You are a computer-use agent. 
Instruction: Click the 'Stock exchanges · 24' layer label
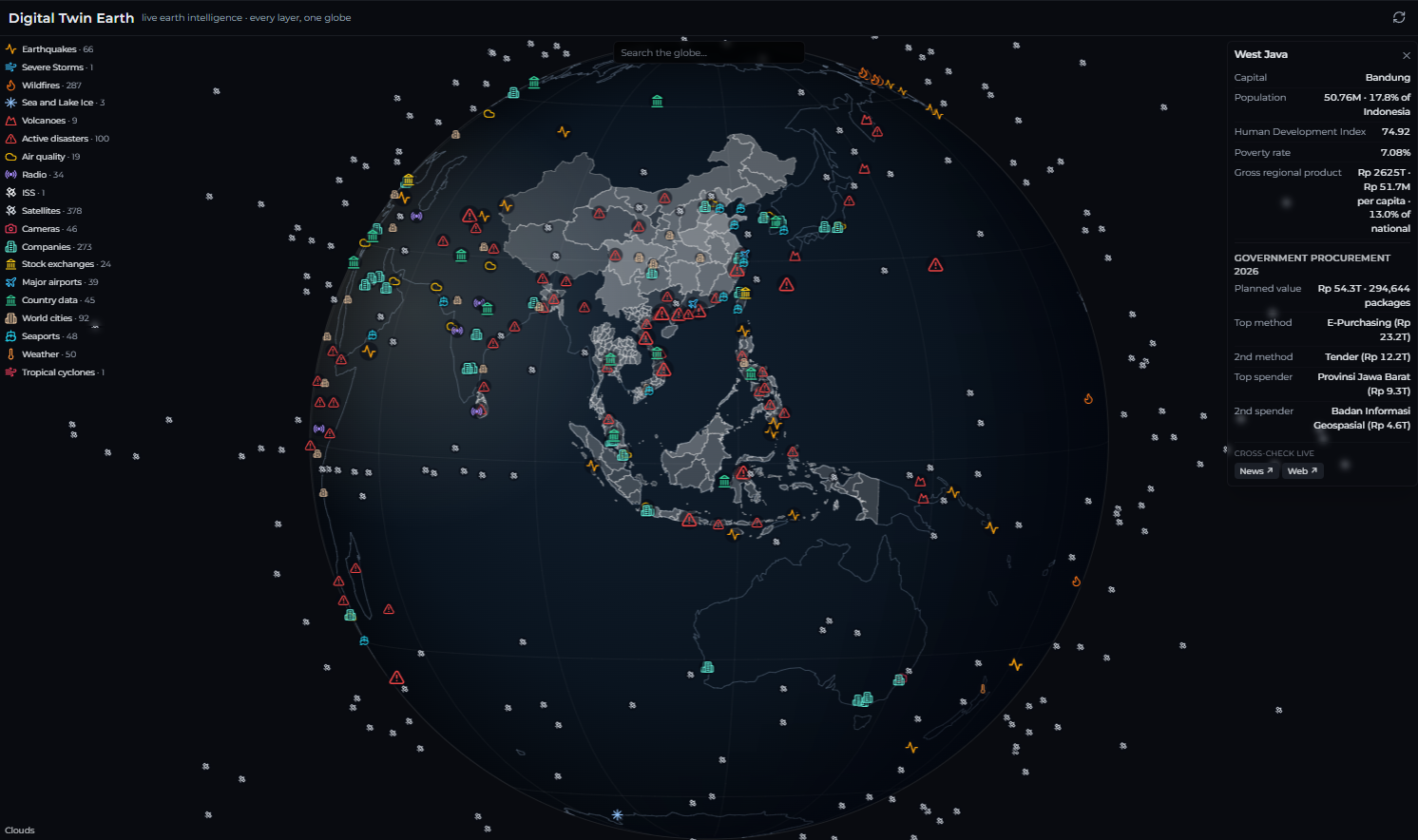(x=67, y=264)
